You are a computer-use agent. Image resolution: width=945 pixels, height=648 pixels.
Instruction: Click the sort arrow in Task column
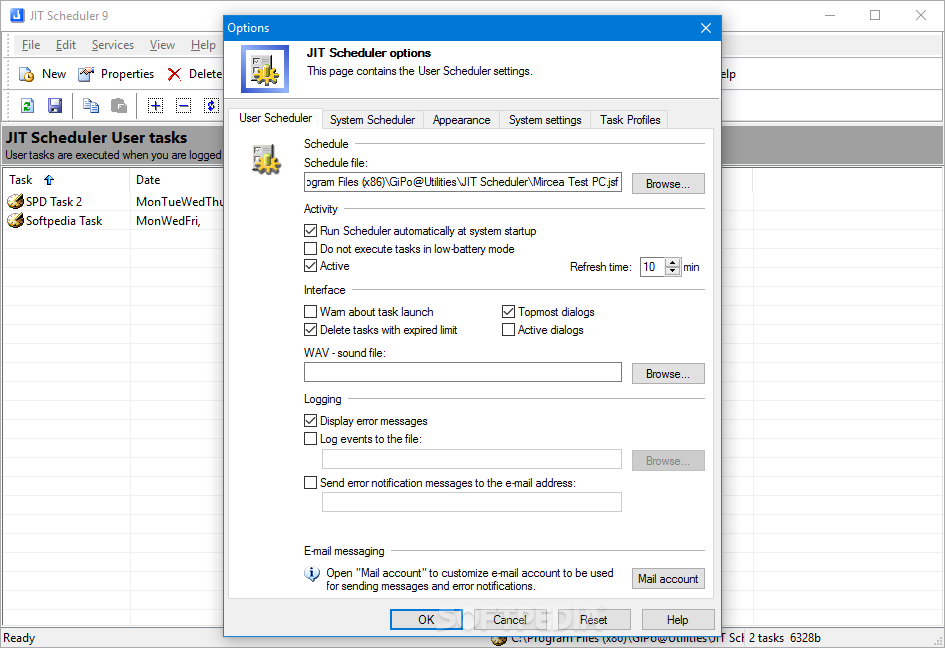pos(49,180)
